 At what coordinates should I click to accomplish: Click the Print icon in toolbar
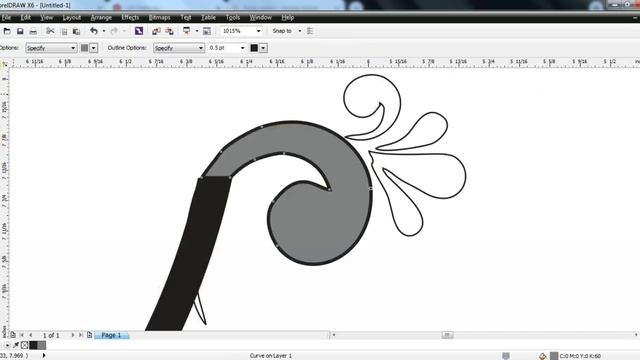[x=33, y=31]
